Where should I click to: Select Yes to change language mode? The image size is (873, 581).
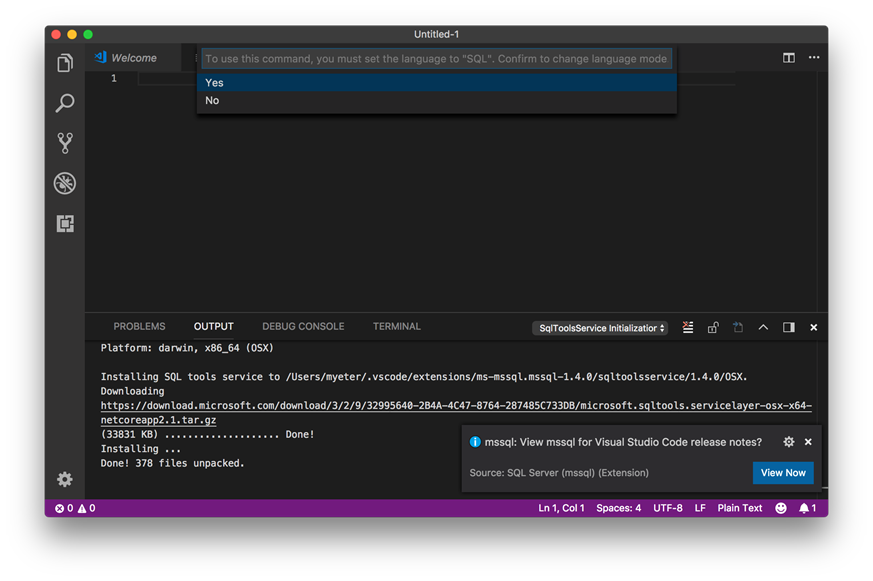pyautogui.click(x=437, y=82)
